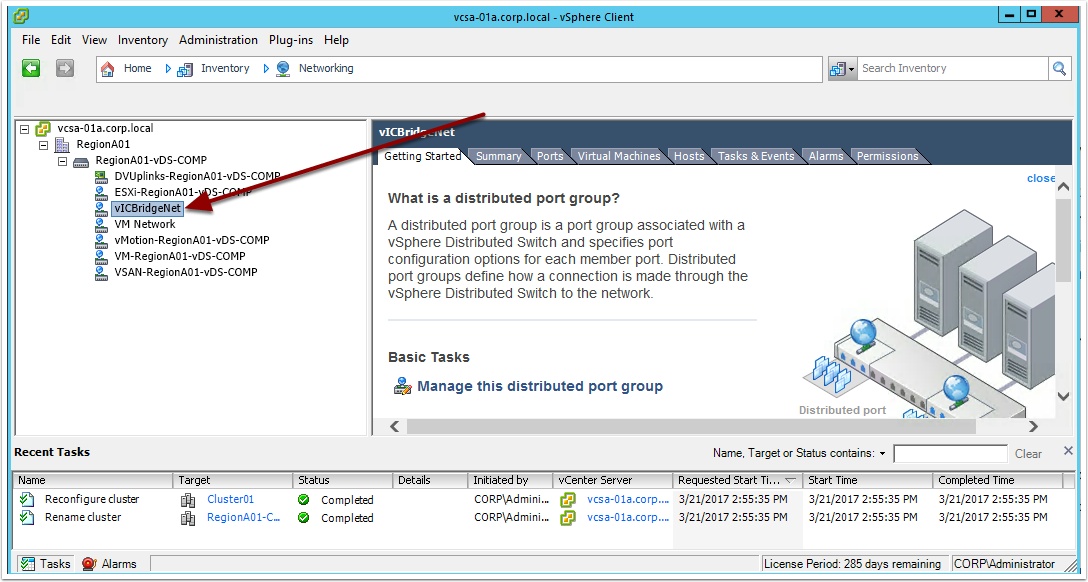This screenshot has width=1088, height=582.
Task: Switch to the Tasks & Events tab
Action: [x=756, y=156]
